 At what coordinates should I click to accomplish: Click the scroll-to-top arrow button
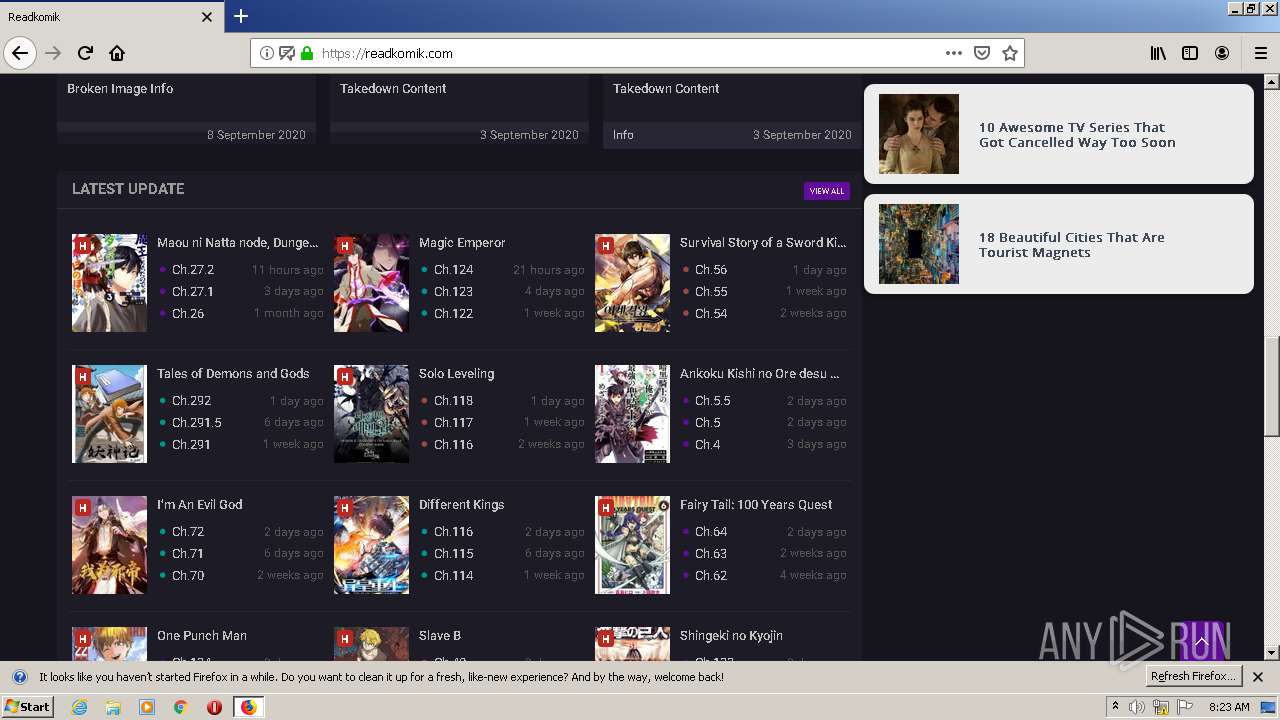1201,643
